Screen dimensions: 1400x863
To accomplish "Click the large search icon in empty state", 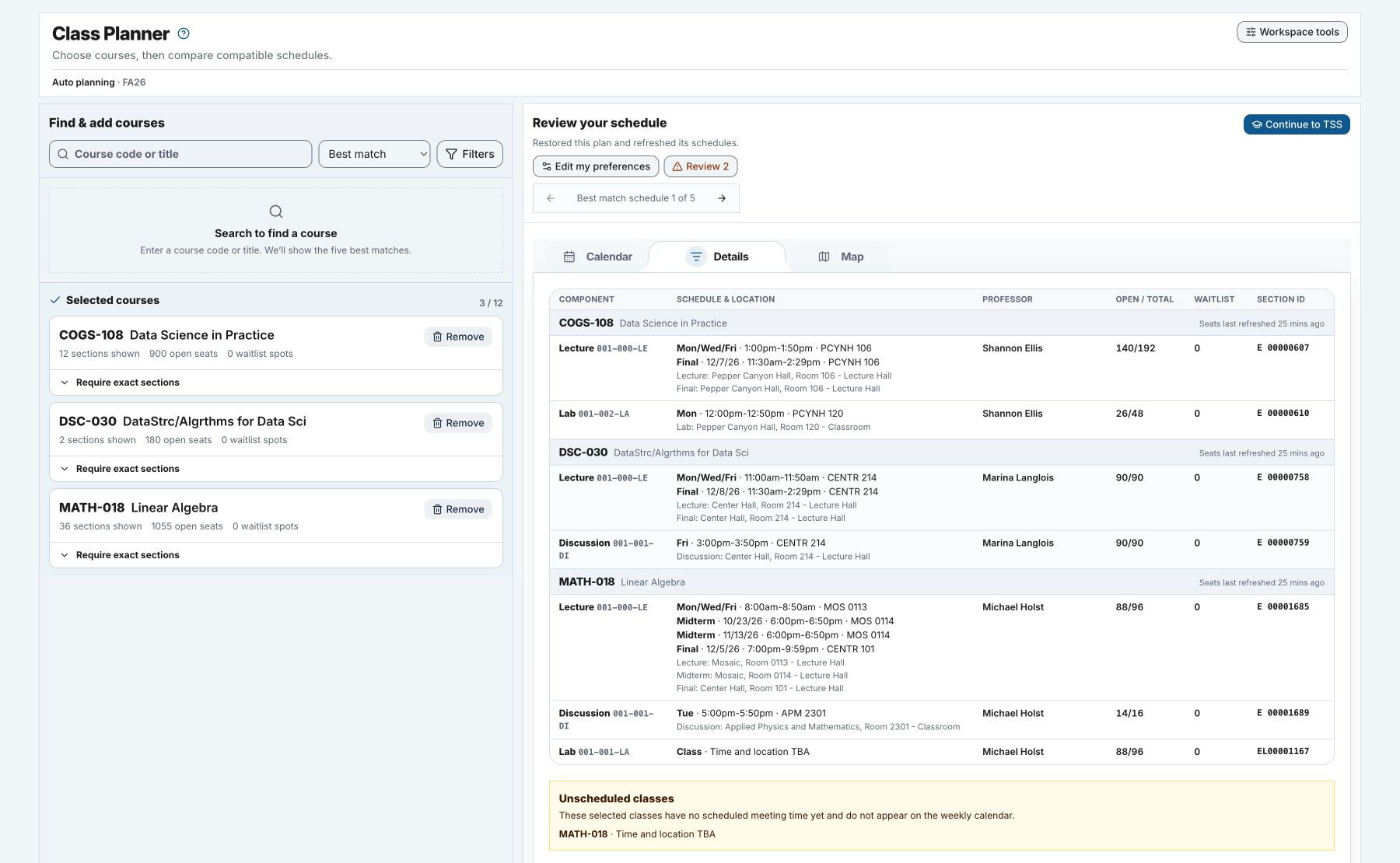I will tap(276, 211).
